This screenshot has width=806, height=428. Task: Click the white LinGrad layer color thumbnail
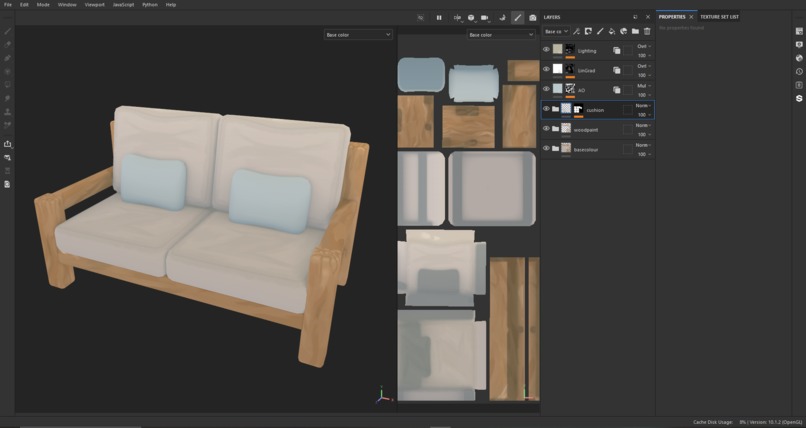click(x=558, y=69)
